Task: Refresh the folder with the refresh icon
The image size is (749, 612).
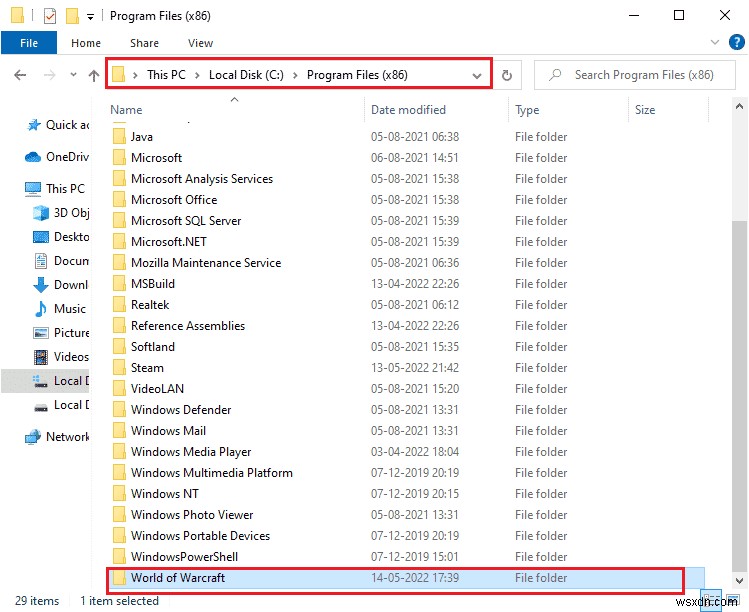Action: [x=507, y=75]
